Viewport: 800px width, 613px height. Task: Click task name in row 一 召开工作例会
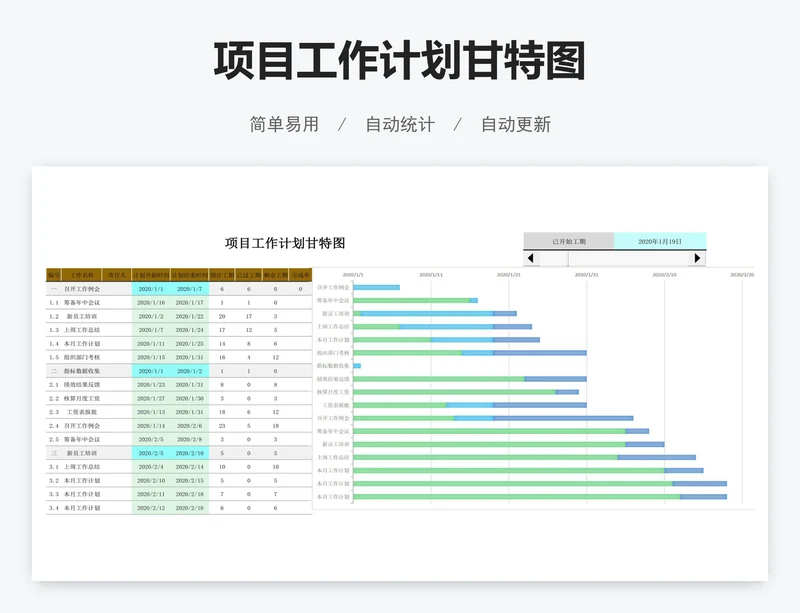[82, 289]
